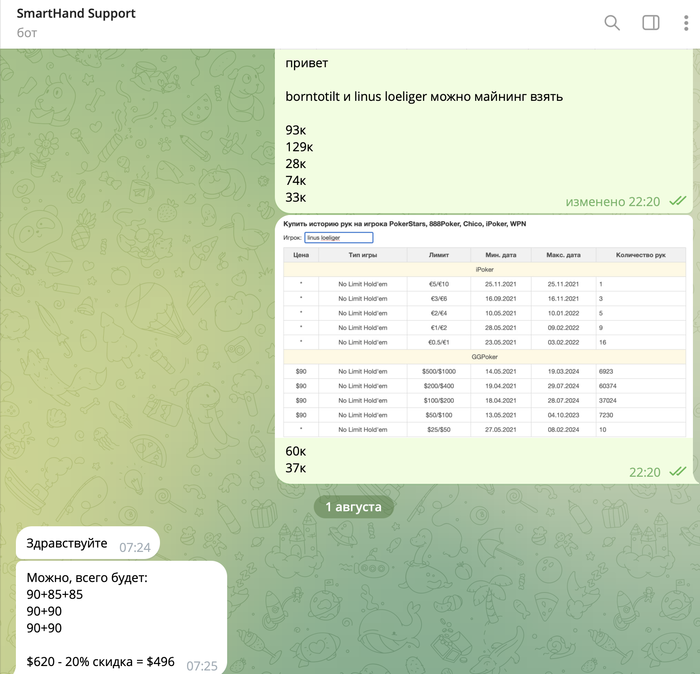
Task: Select the '37к' caption line
Action: (x=296, y=468)
